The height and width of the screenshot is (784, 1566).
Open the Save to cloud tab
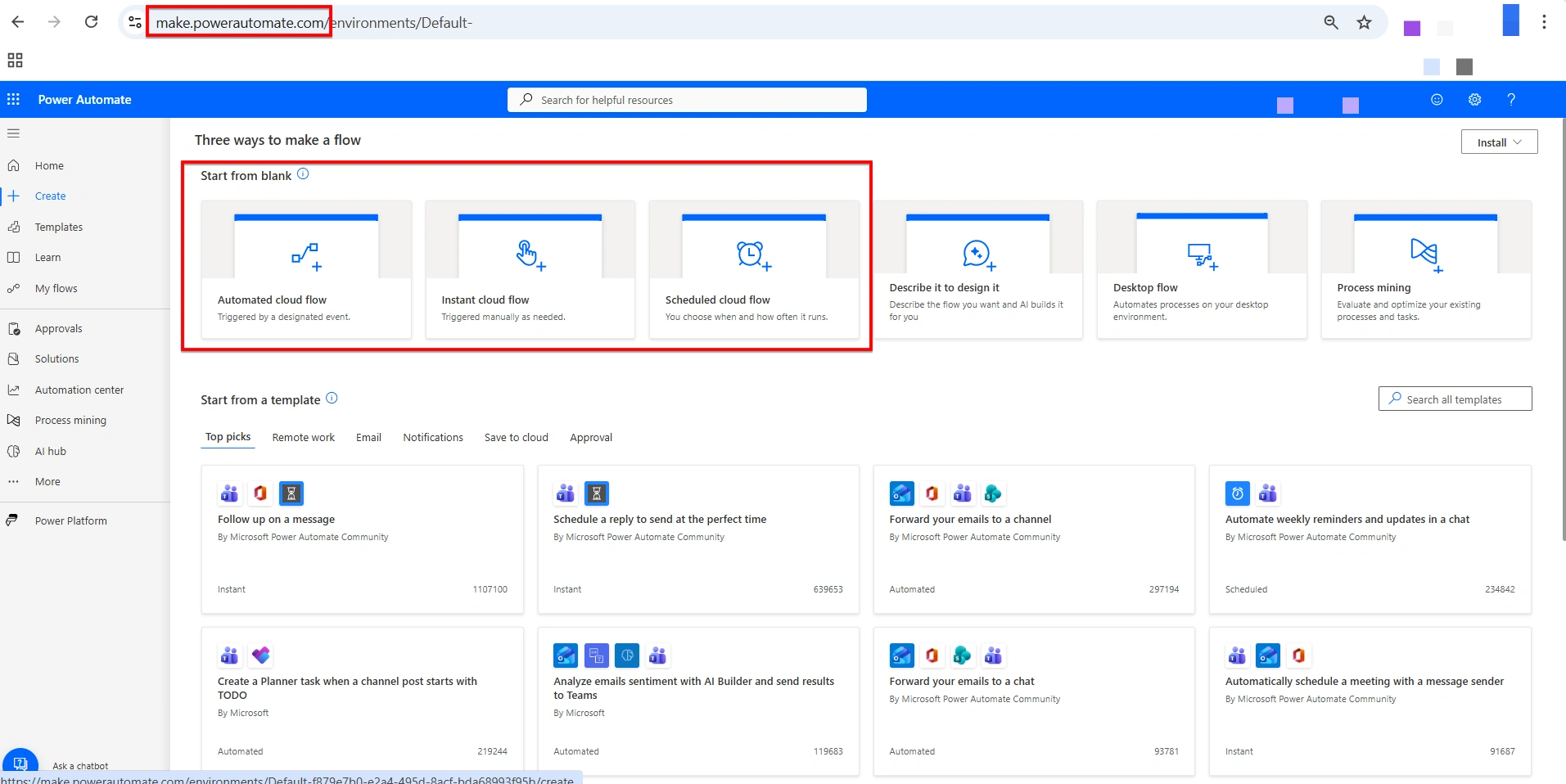[517, 437]
